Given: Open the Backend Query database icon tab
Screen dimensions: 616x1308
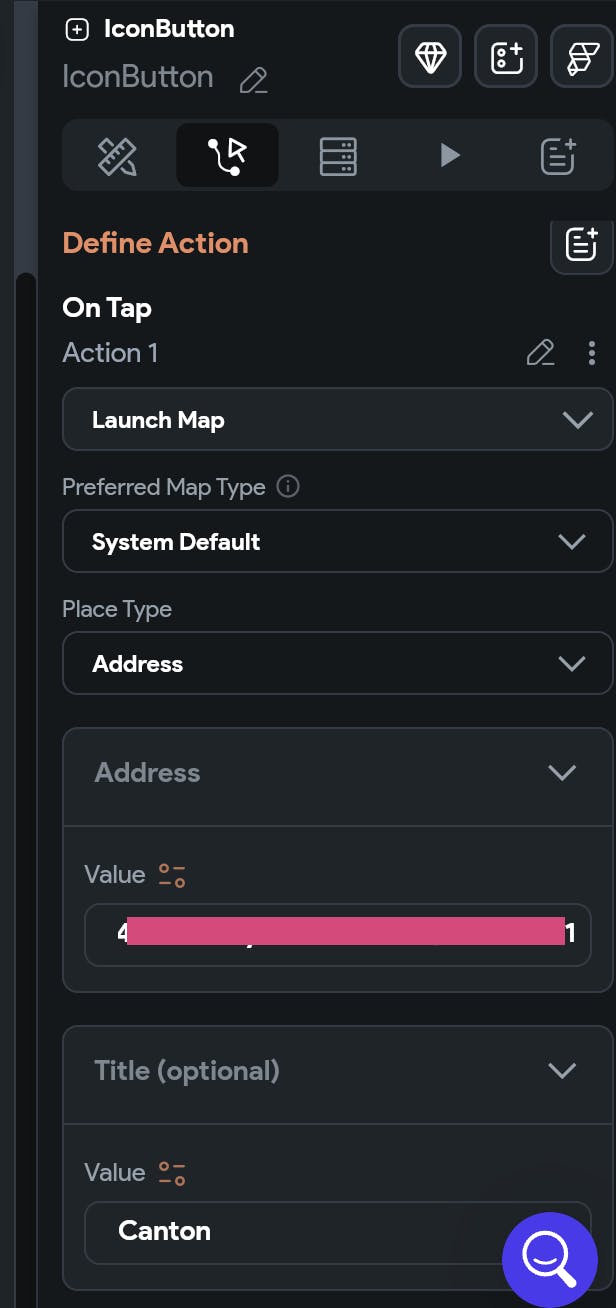Looking at the screenshot, I should [x=339, y=155].
